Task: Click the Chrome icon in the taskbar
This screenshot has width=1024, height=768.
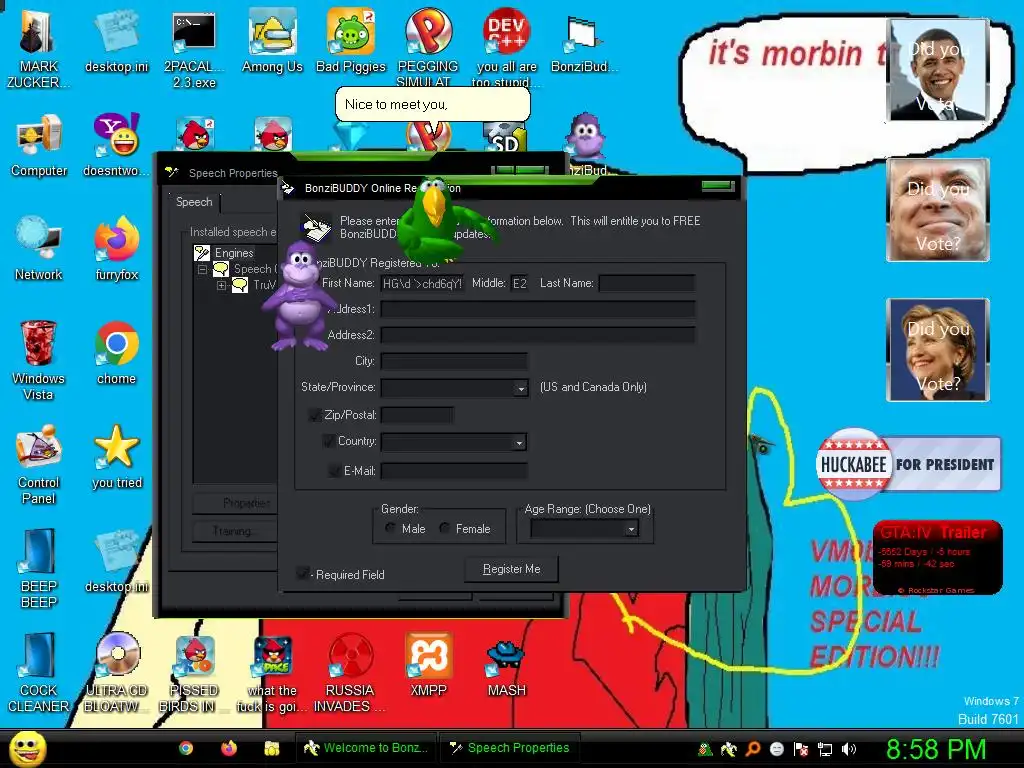Action: [186, 748]
